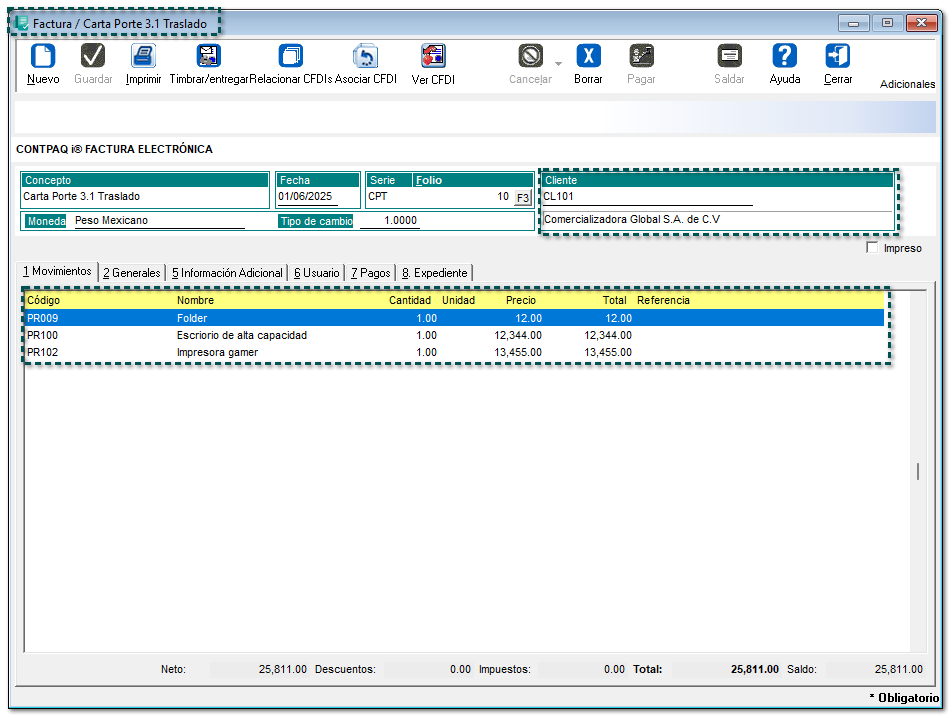
Task: Click the Imprimir printer icon
Action: 143,57
